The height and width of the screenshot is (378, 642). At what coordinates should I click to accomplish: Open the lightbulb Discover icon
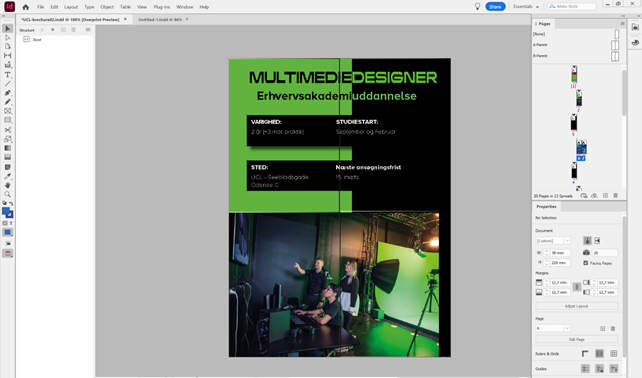477,7
